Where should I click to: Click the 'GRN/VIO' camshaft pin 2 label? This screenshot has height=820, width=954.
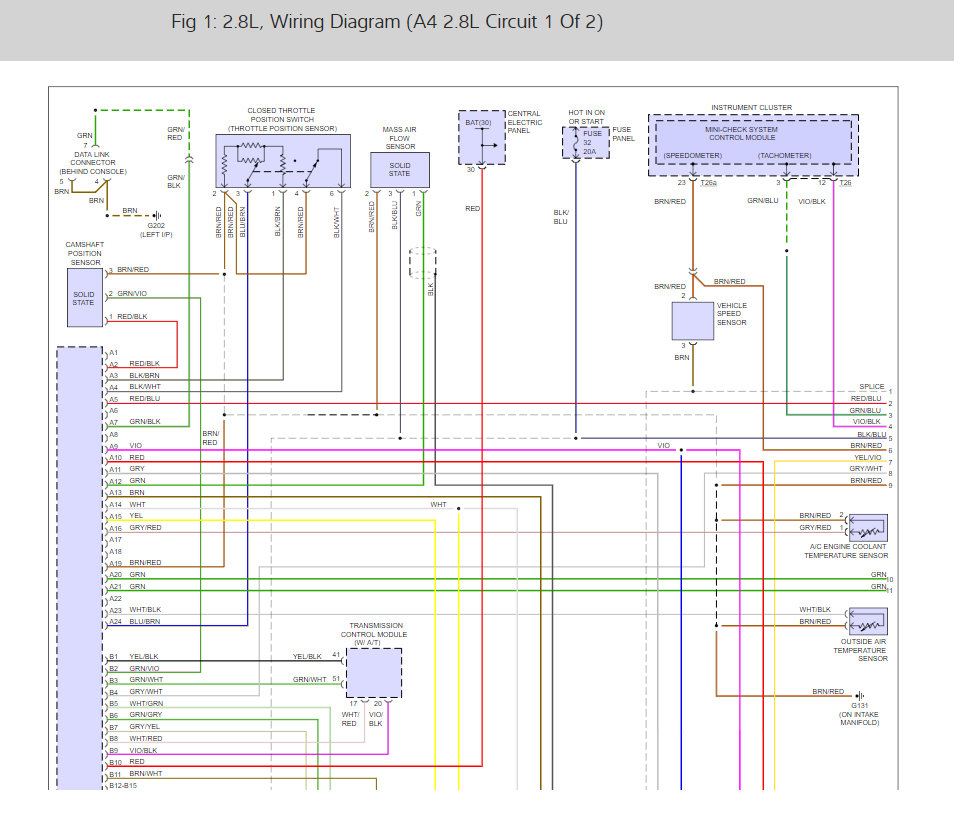click(132, 293)
